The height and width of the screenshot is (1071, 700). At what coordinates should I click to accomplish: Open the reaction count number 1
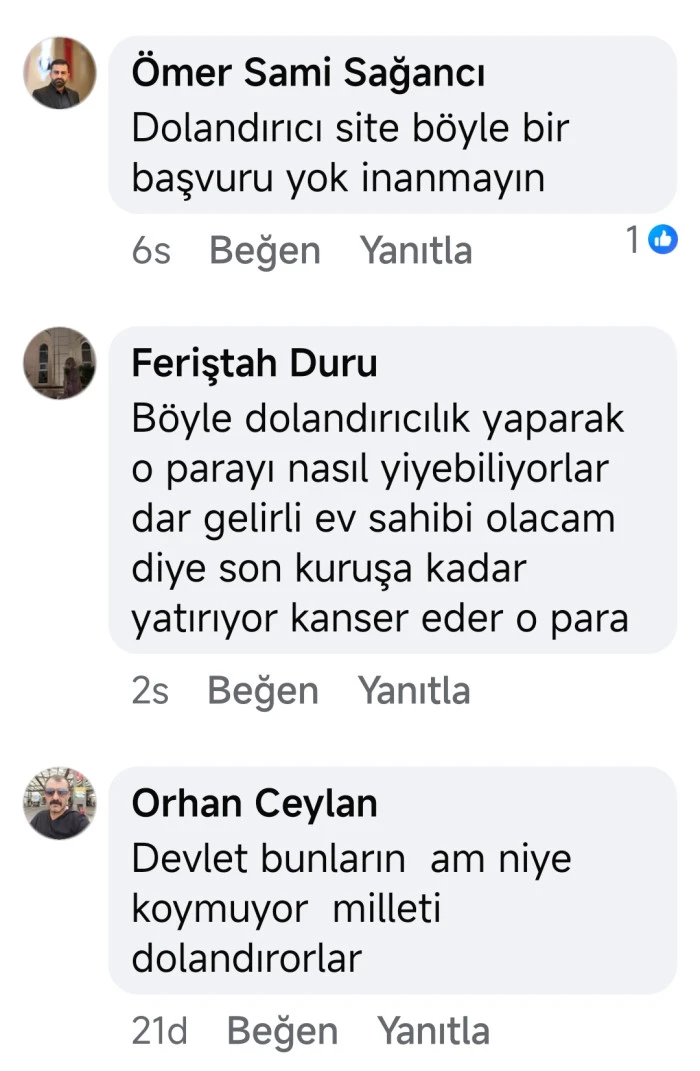click(633, 240)
